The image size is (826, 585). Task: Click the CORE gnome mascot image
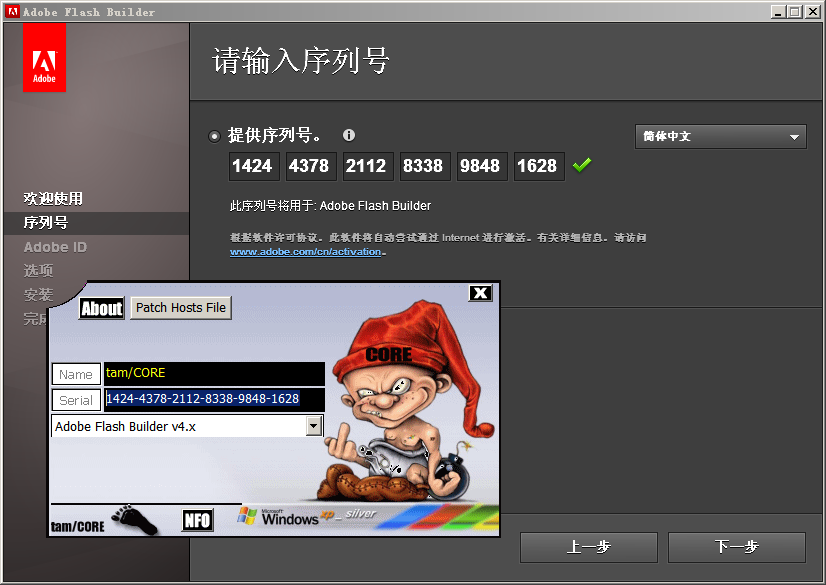pyautogui.click(x=406, y=400)
